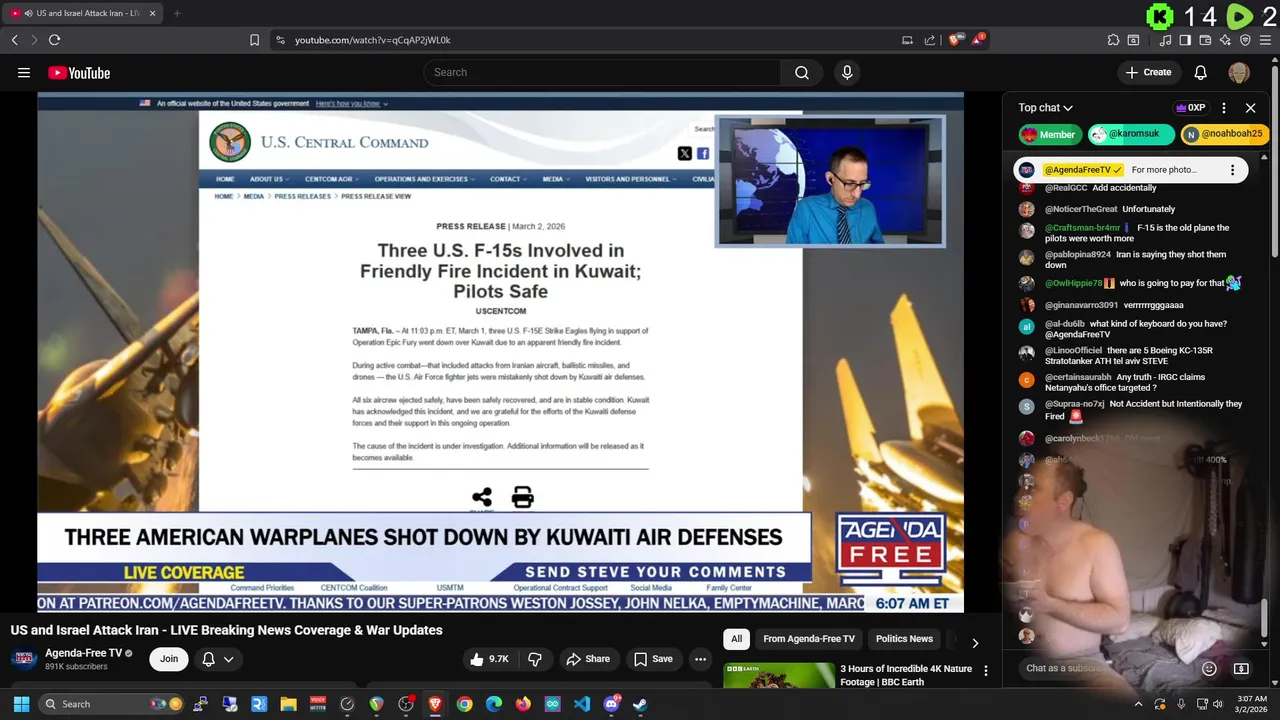Image resolution: width=1280 pixels, height=720 pixels.
Task: Reload the page in Brave
Action: [x=54, y=40]
